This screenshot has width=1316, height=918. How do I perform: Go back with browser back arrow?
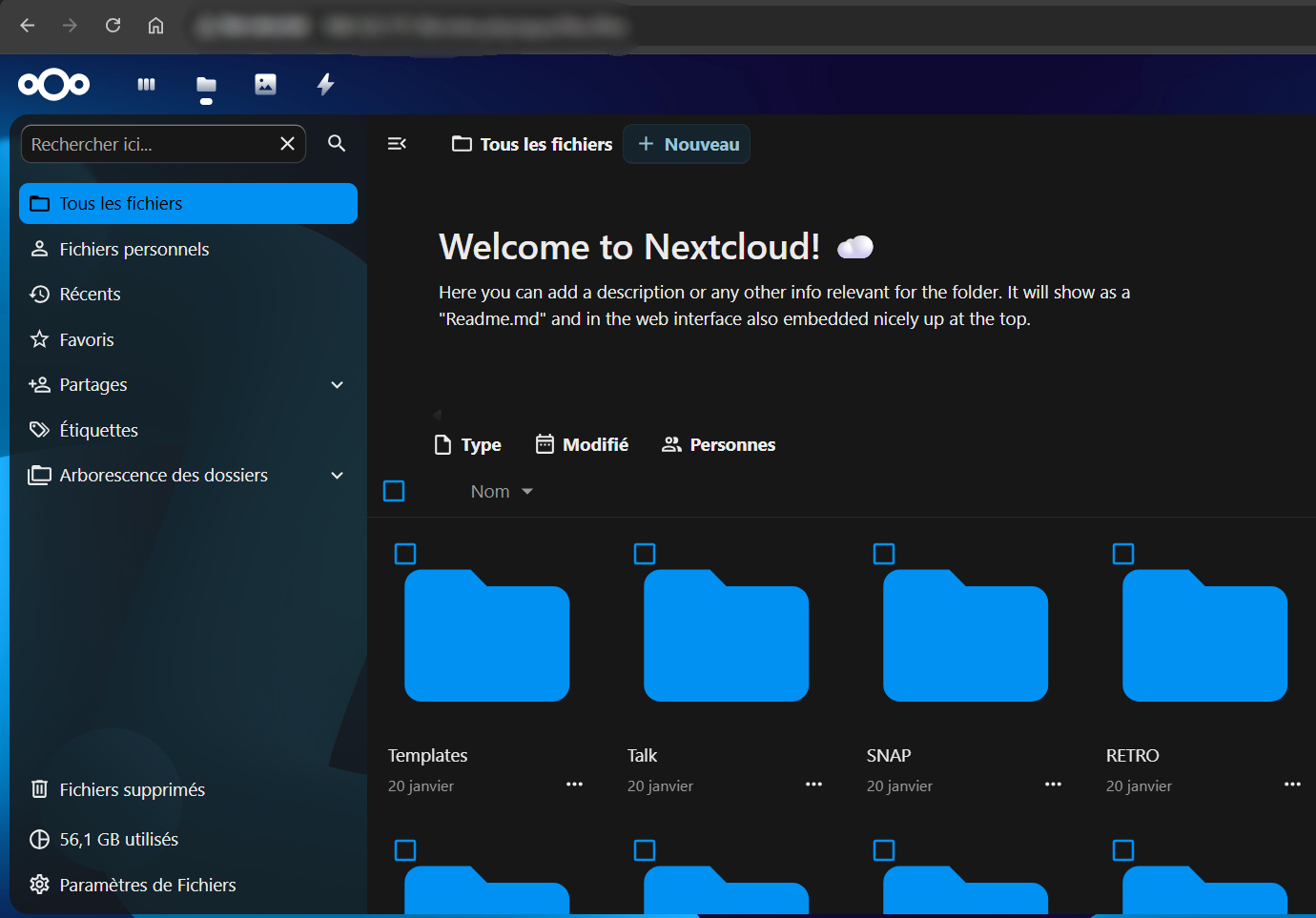pyautogui.click(x=28, y=26)
